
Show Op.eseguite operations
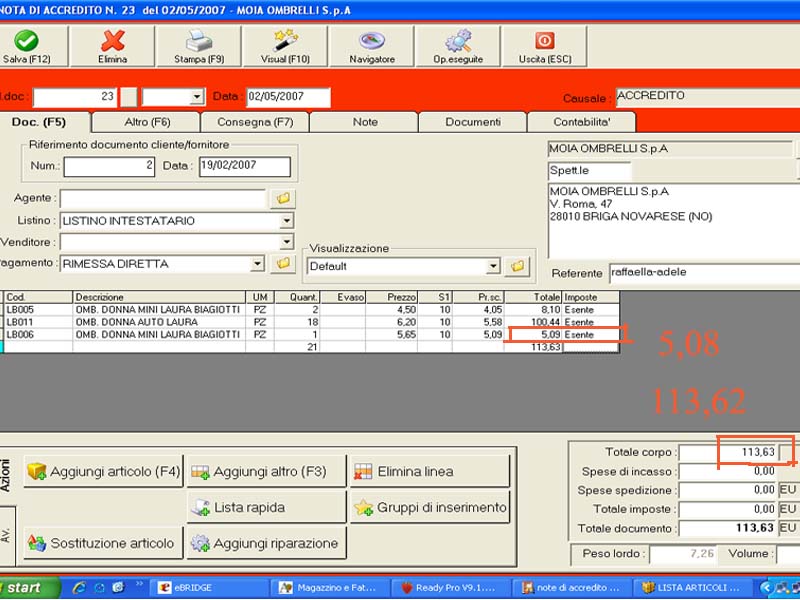point(458,46)
